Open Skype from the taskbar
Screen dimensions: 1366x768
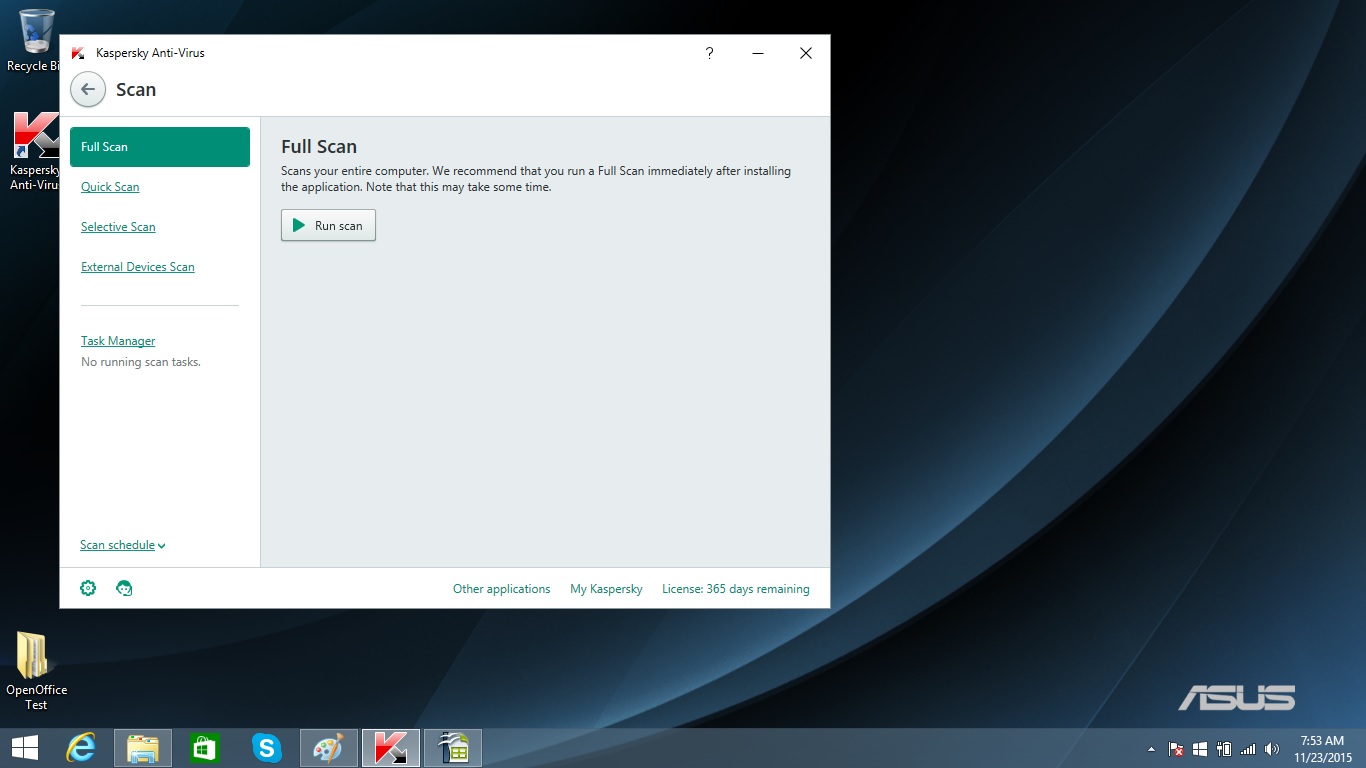point(266,748)
